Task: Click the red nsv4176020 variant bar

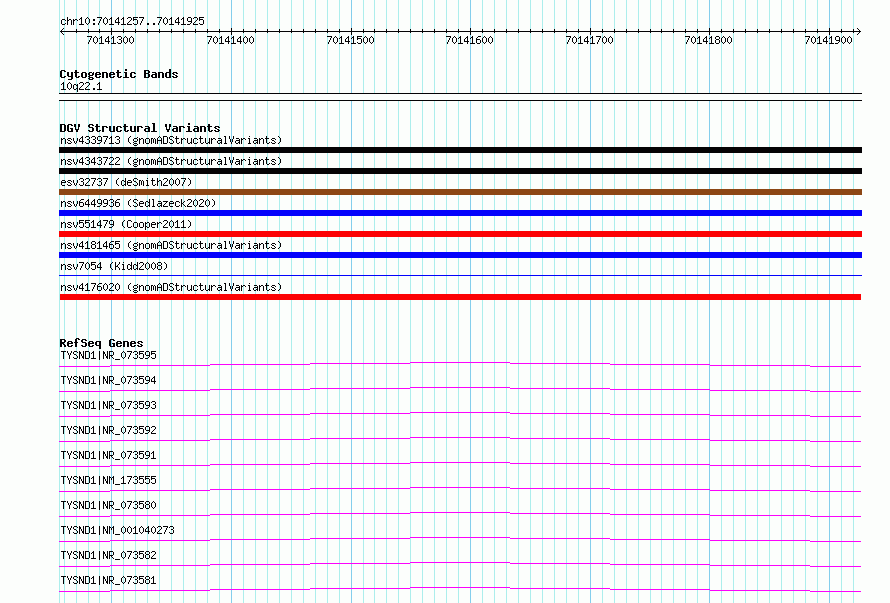Action: [460, 297]
